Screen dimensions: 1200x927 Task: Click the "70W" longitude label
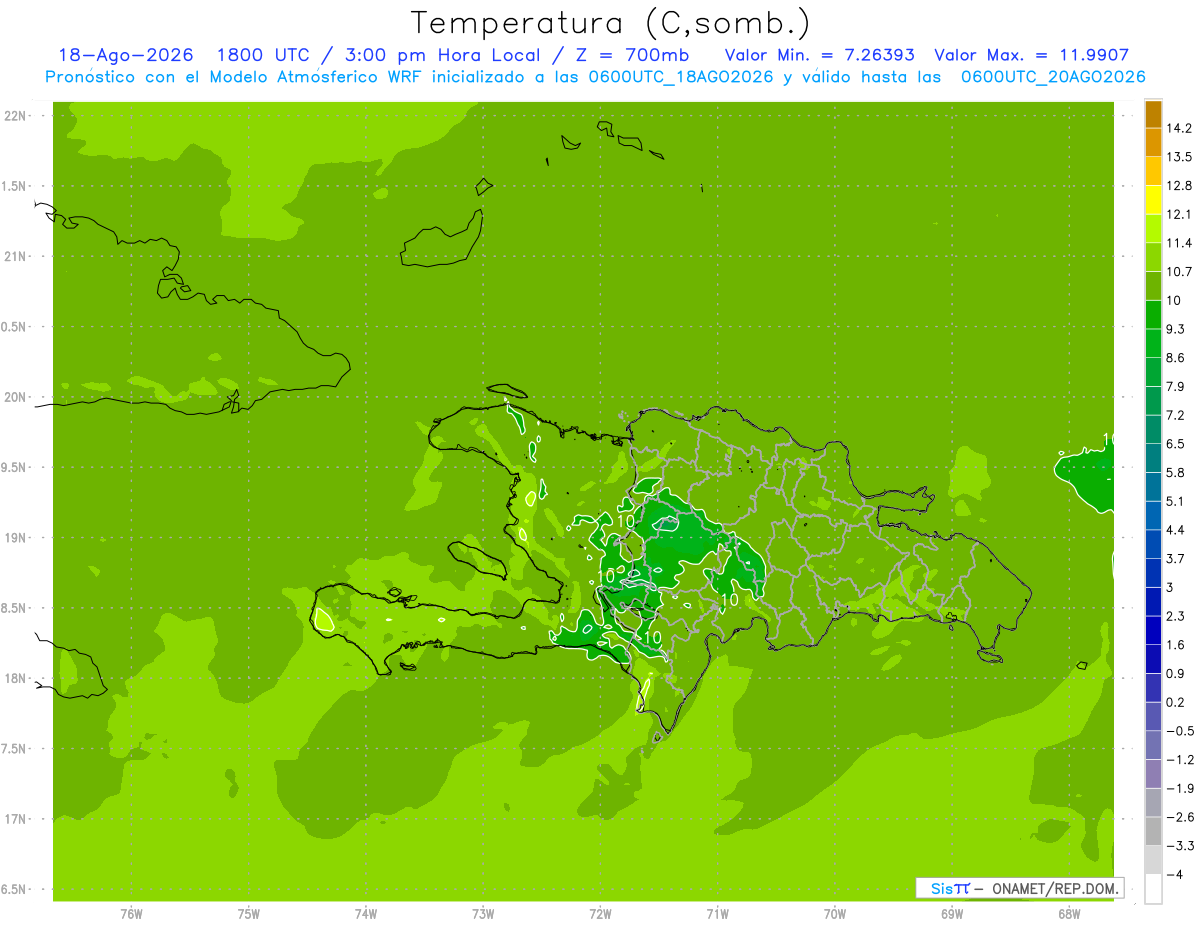(835, 914)
